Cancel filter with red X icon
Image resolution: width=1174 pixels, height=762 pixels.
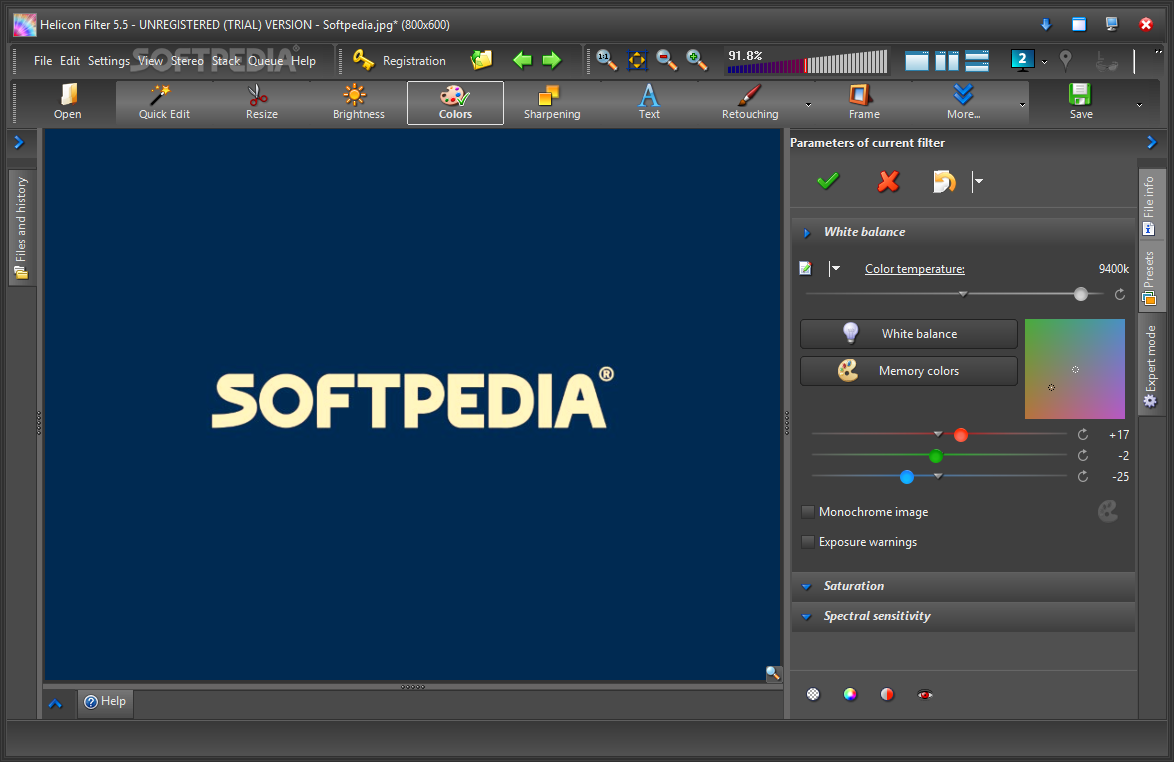[888, 181]
